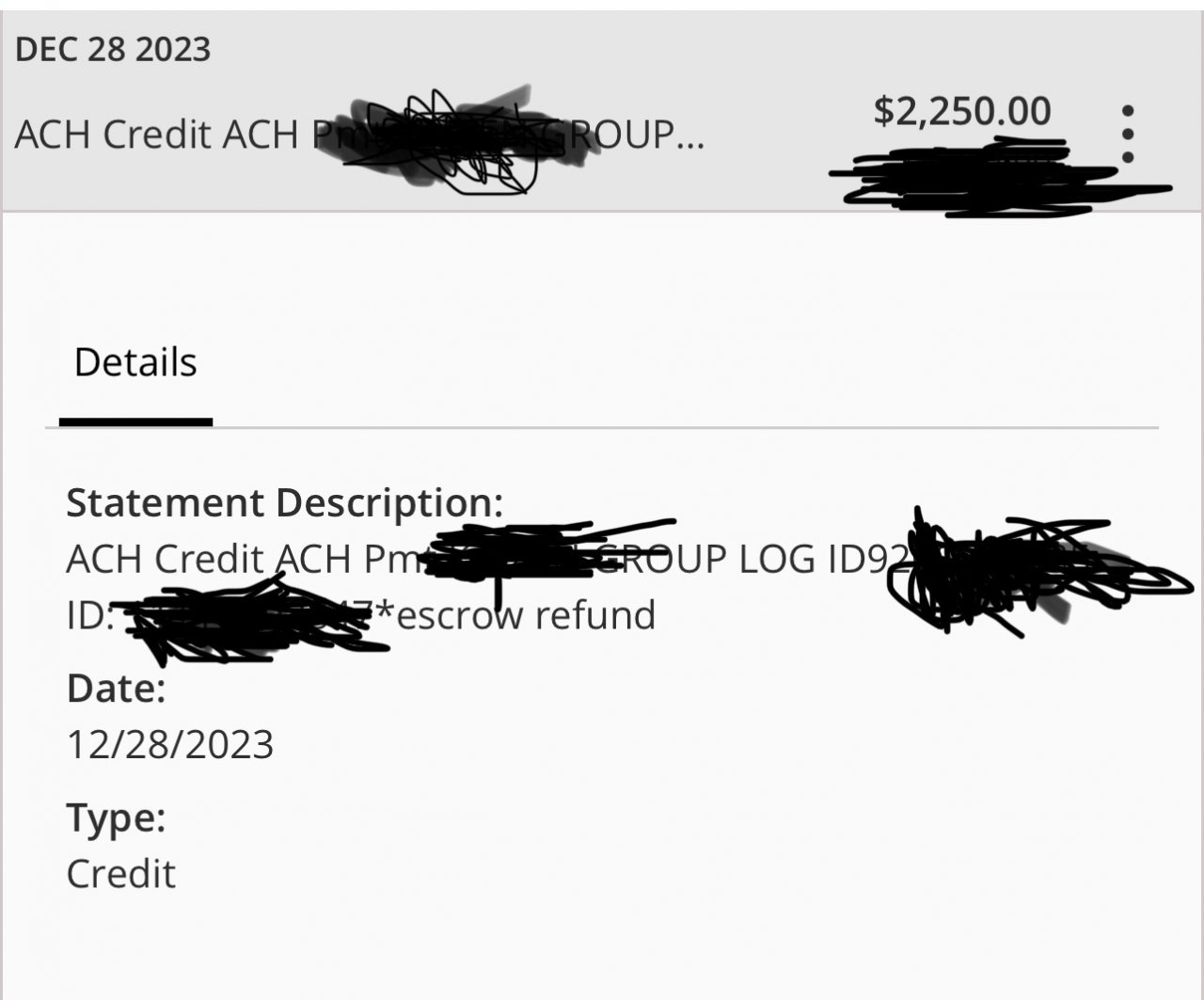Collapse the ACH Credit transaction header row
The image size is (1204, 1000).
click(x=602, y=112)
